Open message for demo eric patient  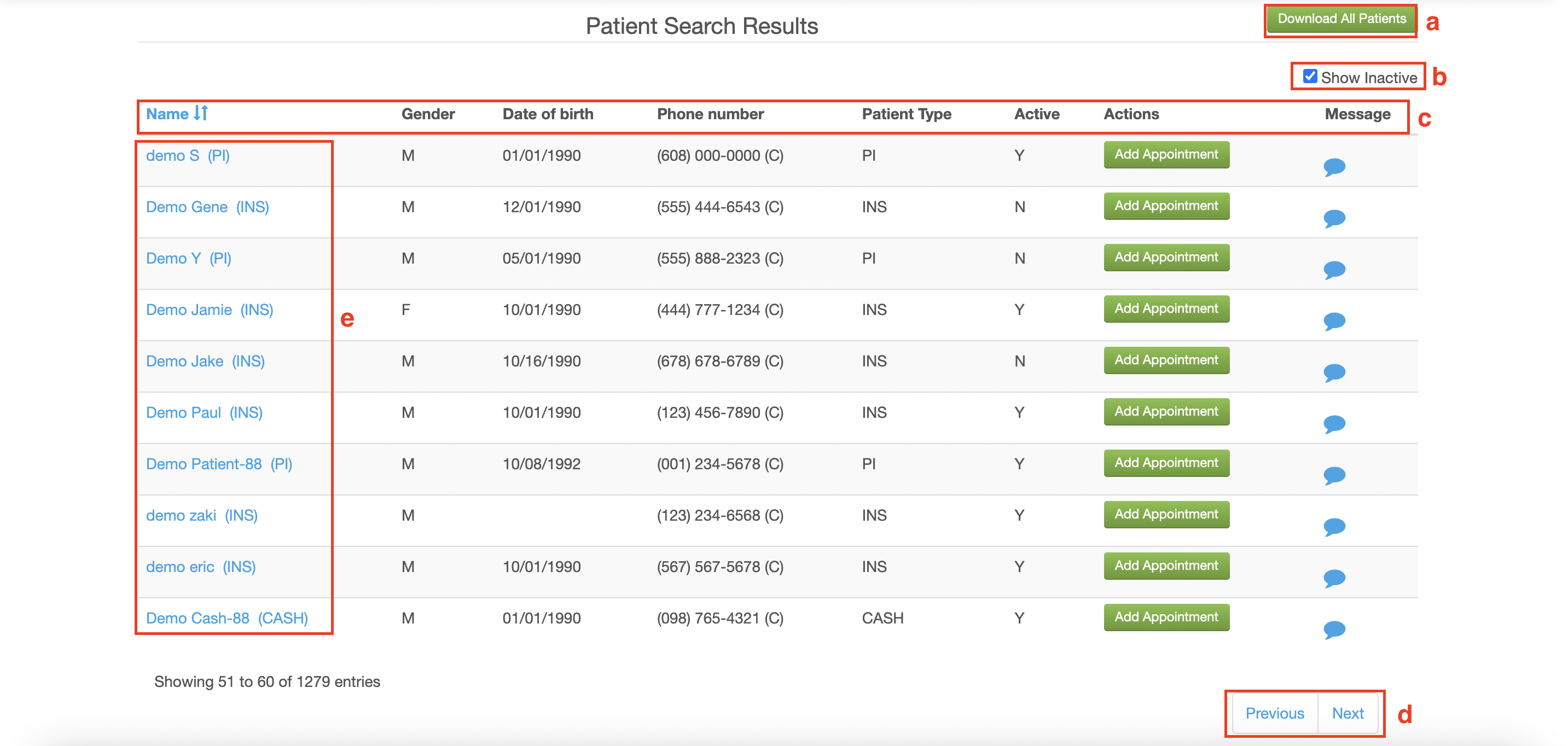(x=1334, y=578)
